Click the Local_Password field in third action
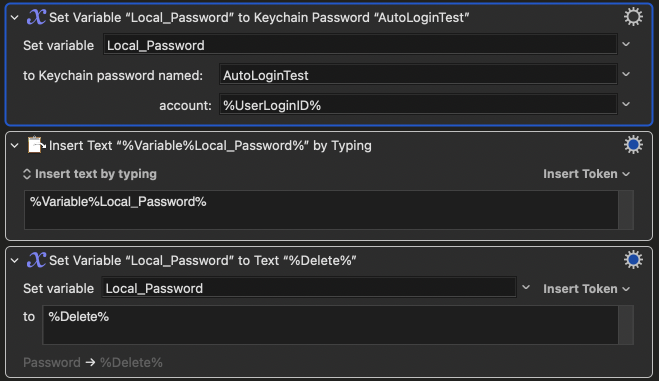 tap(309, 288)
